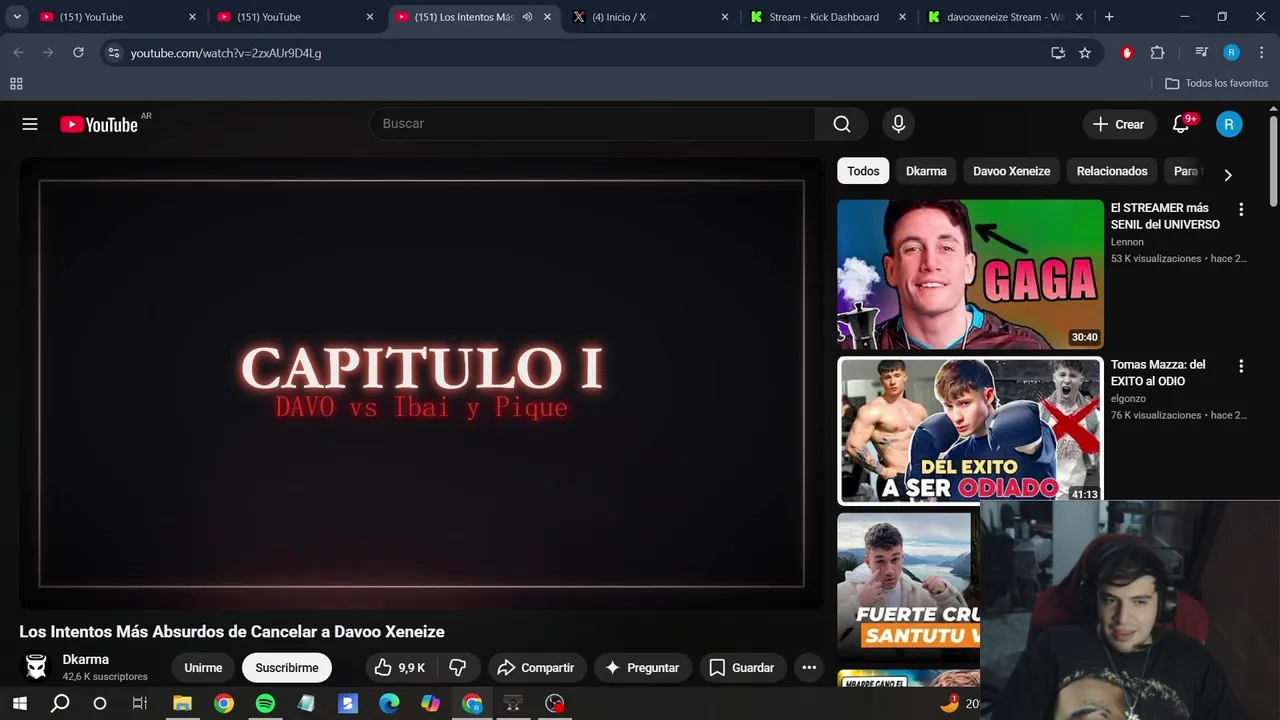Show more filter chips with right arrow
The width and height of the screenshot is (1280, 720).
click(x=1228, y=174)
